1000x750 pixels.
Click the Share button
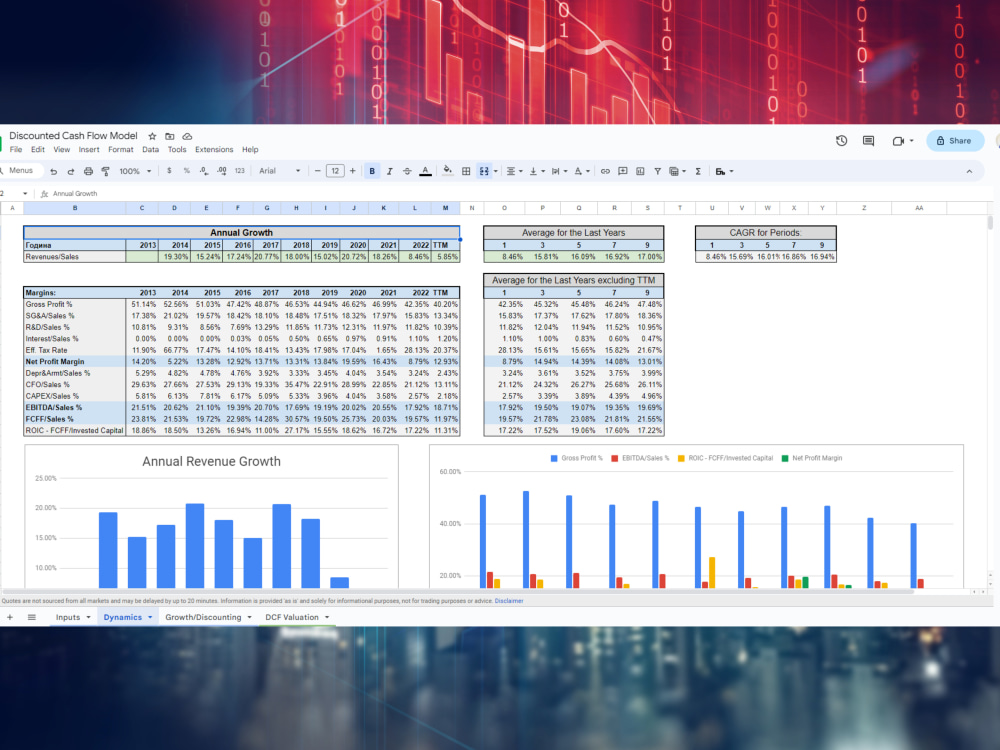[x=955, y=141]
